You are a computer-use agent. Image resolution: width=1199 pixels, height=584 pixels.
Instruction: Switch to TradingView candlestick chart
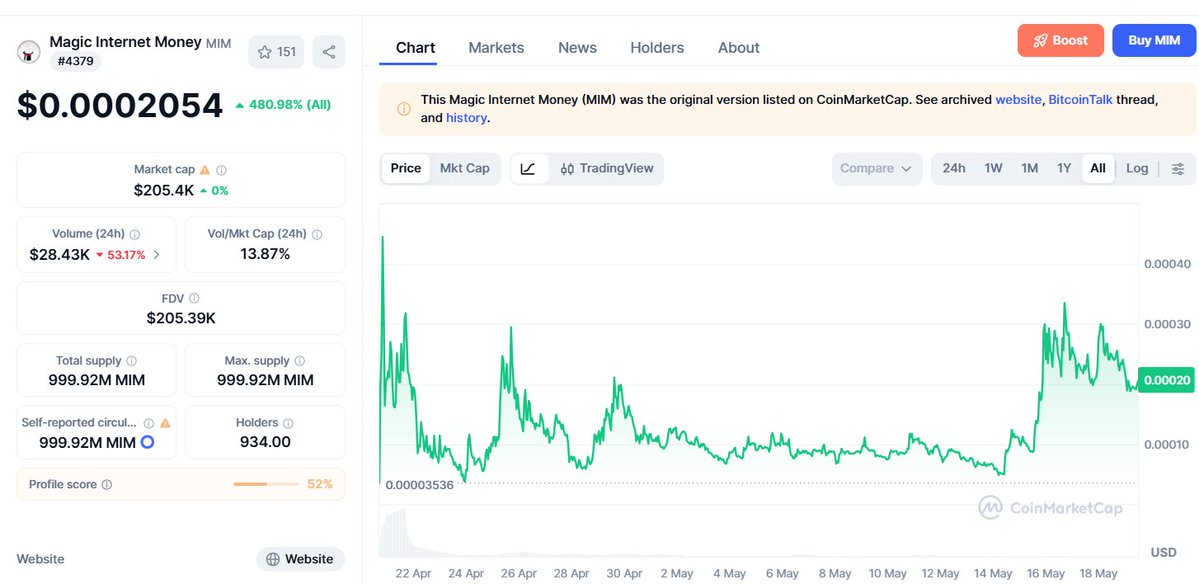pos(607,168)
